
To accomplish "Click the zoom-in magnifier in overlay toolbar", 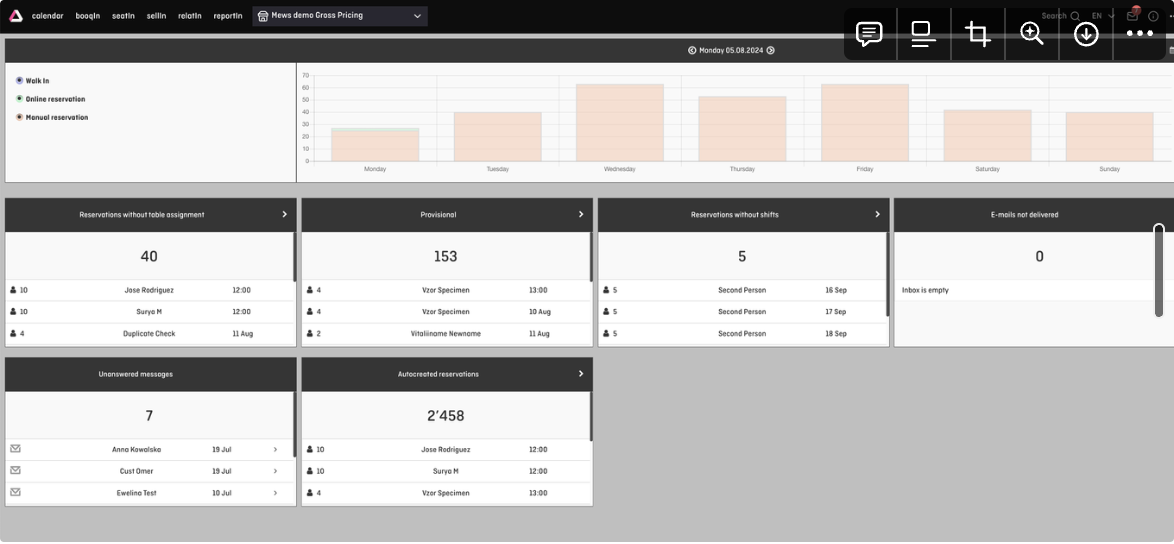I will 1032,34.
